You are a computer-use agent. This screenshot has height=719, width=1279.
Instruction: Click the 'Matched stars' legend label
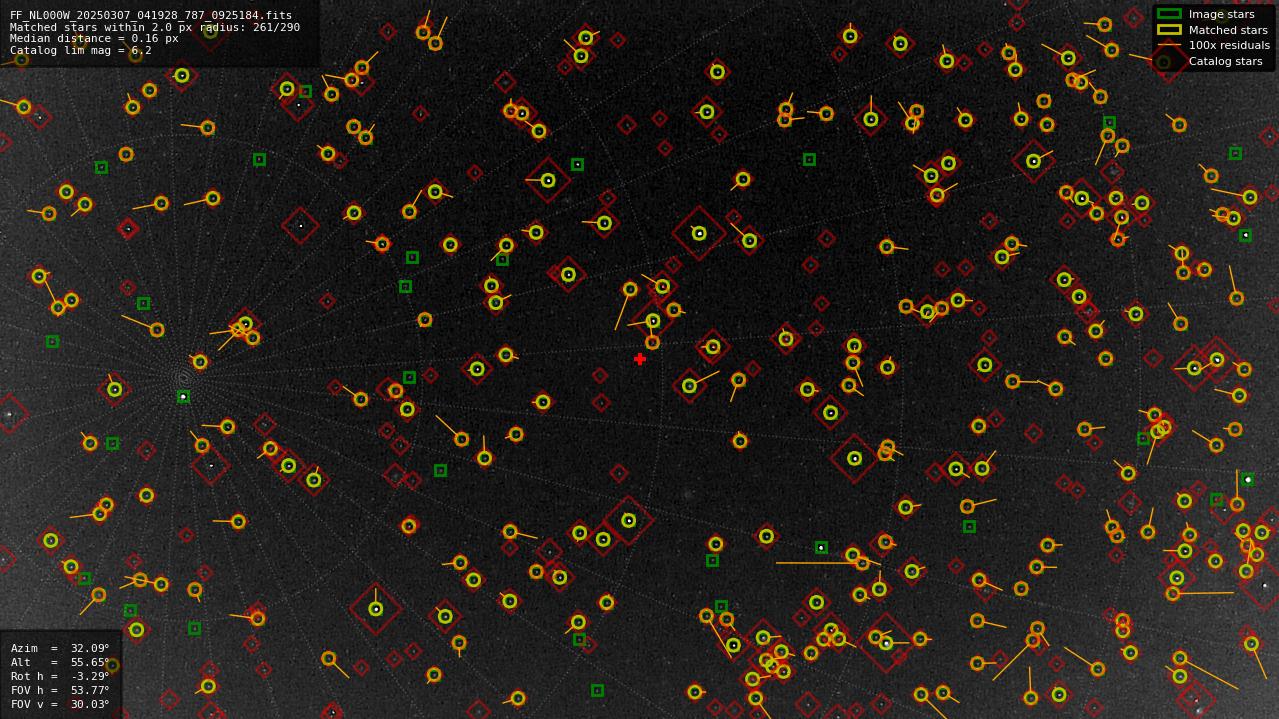point(1228,30)
